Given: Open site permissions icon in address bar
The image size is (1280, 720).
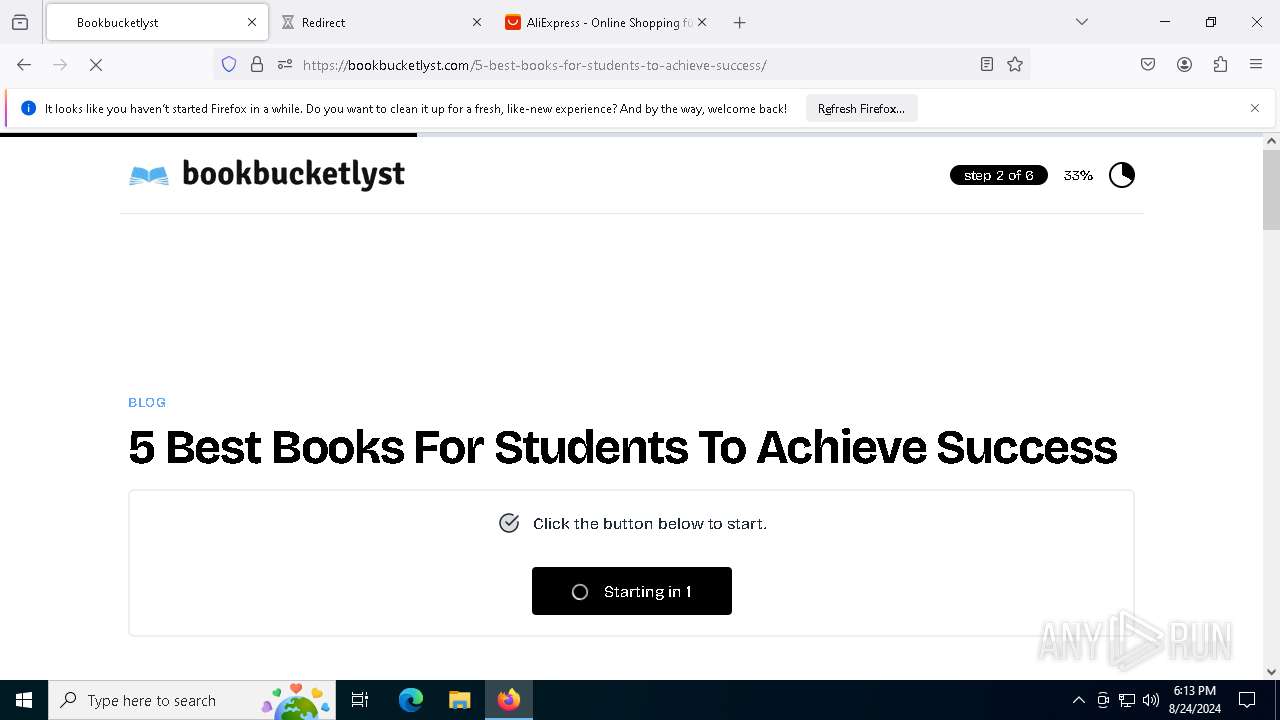Looking at the screenshot, I should tap(285, 65).
